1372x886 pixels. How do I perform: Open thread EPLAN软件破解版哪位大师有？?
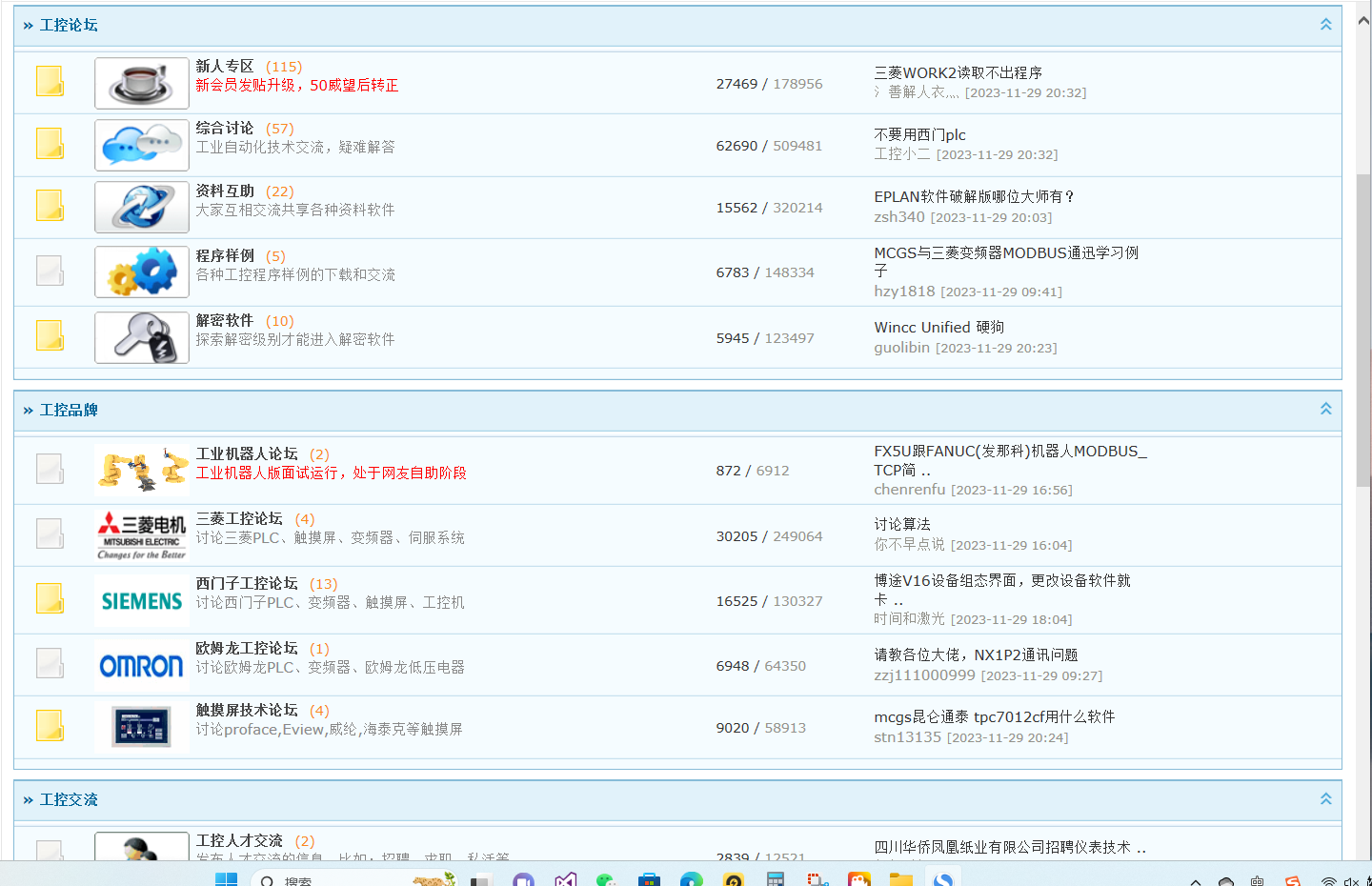(974, 197)
